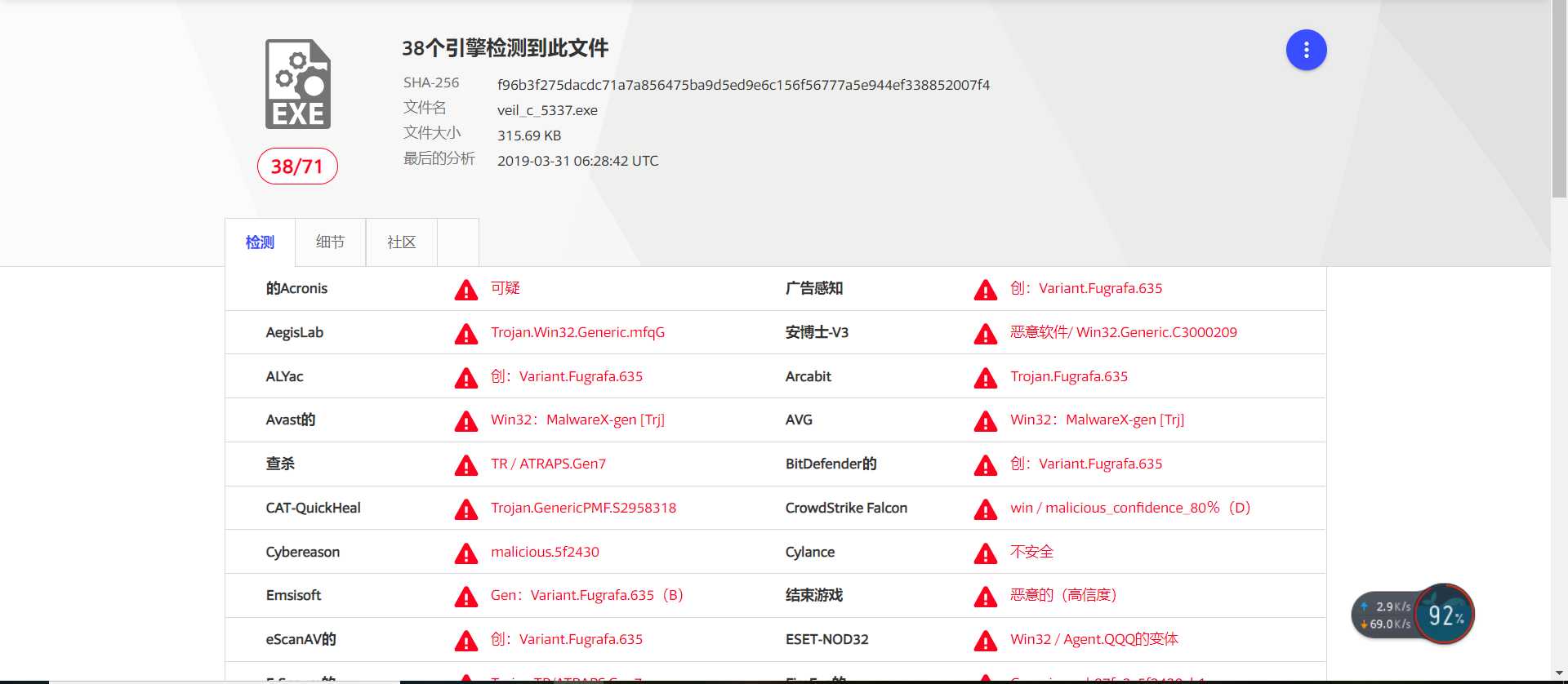This screenshot has width=1568, height=684.
Task: Click the warning icon for Cylance
Action: click(986, 553)
